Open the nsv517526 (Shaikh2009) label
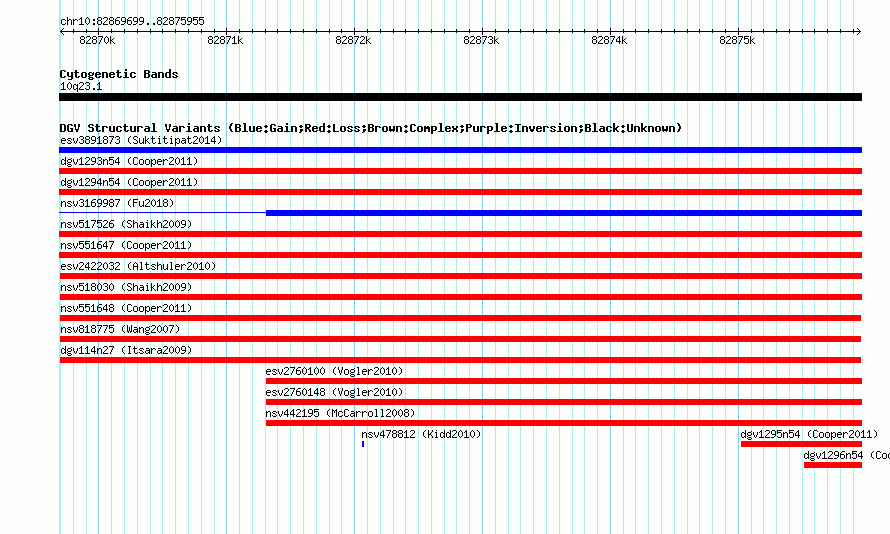The image size is (890, 534). (126, 224)
